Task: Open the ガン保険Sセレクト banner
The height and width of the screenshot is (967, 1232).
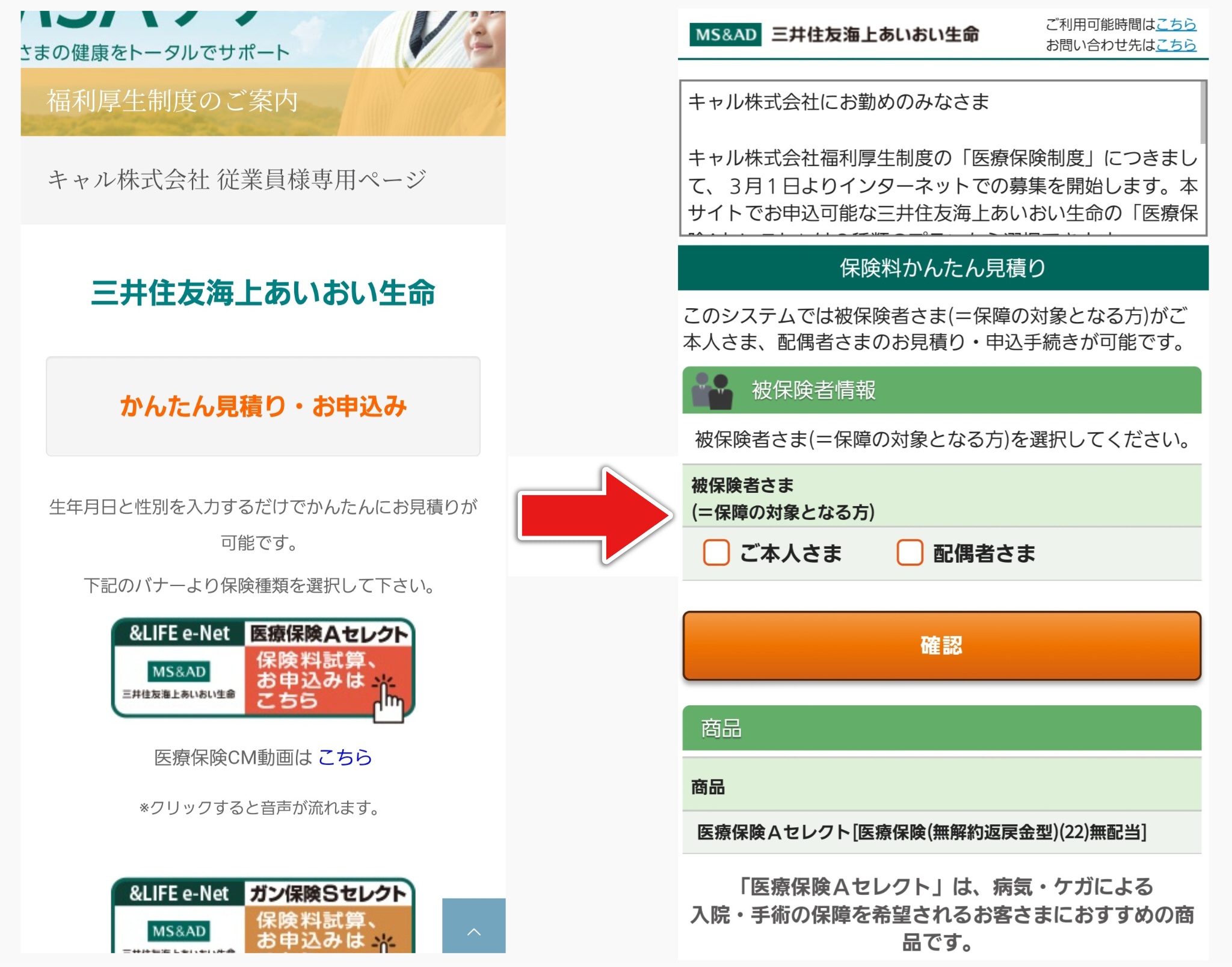Action: 263,915
